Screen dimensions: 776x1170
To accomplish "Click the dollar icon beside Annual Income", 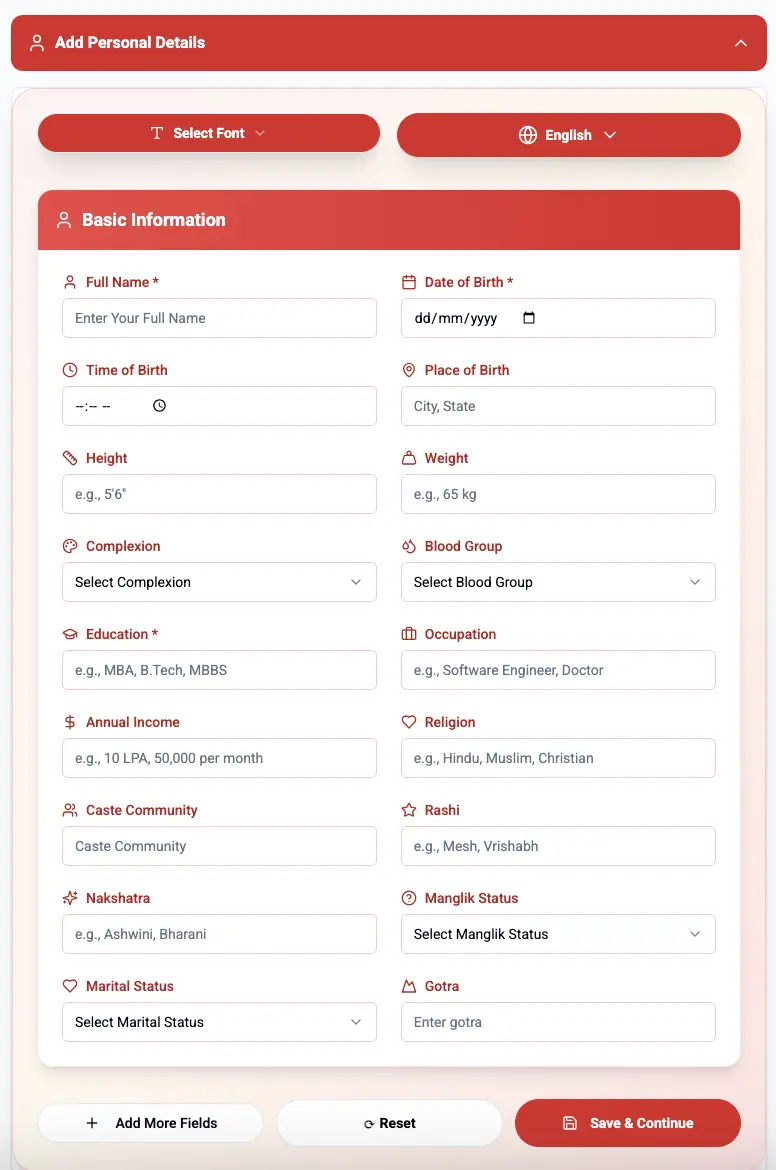I will point(70,722).
